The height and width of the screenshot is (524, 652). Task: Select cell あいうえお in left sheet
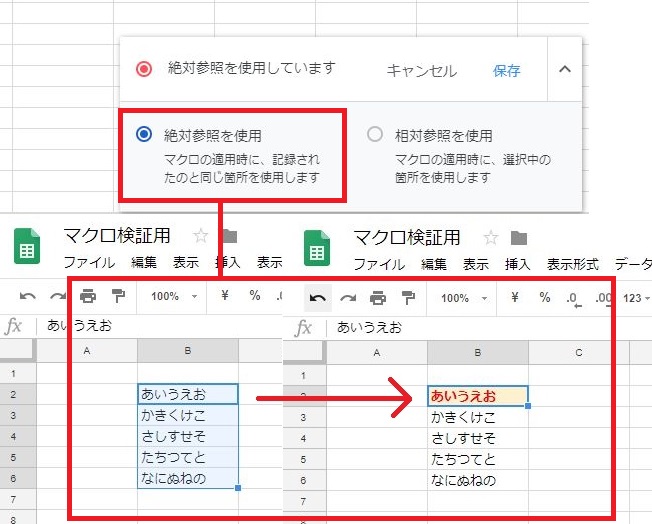click(188, 394)
